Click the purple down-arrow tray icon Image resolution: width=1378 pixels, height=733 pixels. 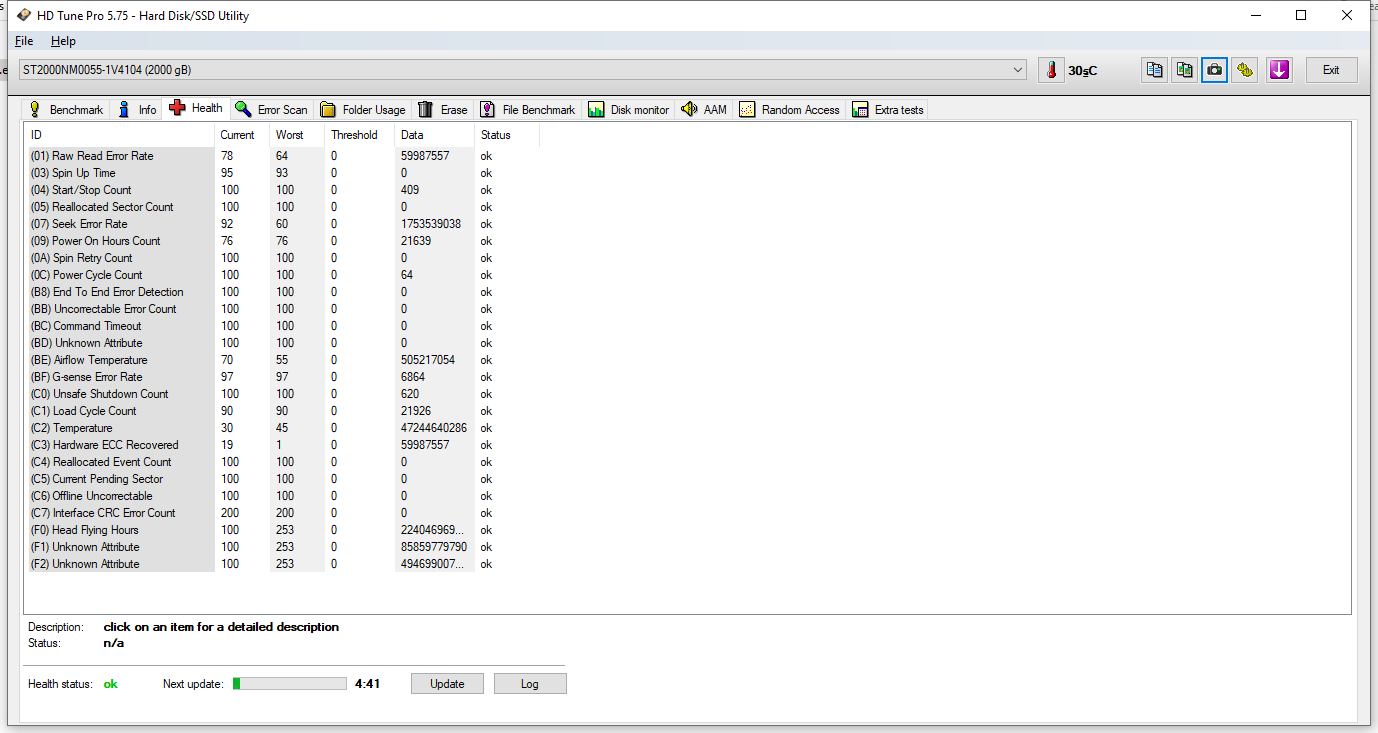1279,70
